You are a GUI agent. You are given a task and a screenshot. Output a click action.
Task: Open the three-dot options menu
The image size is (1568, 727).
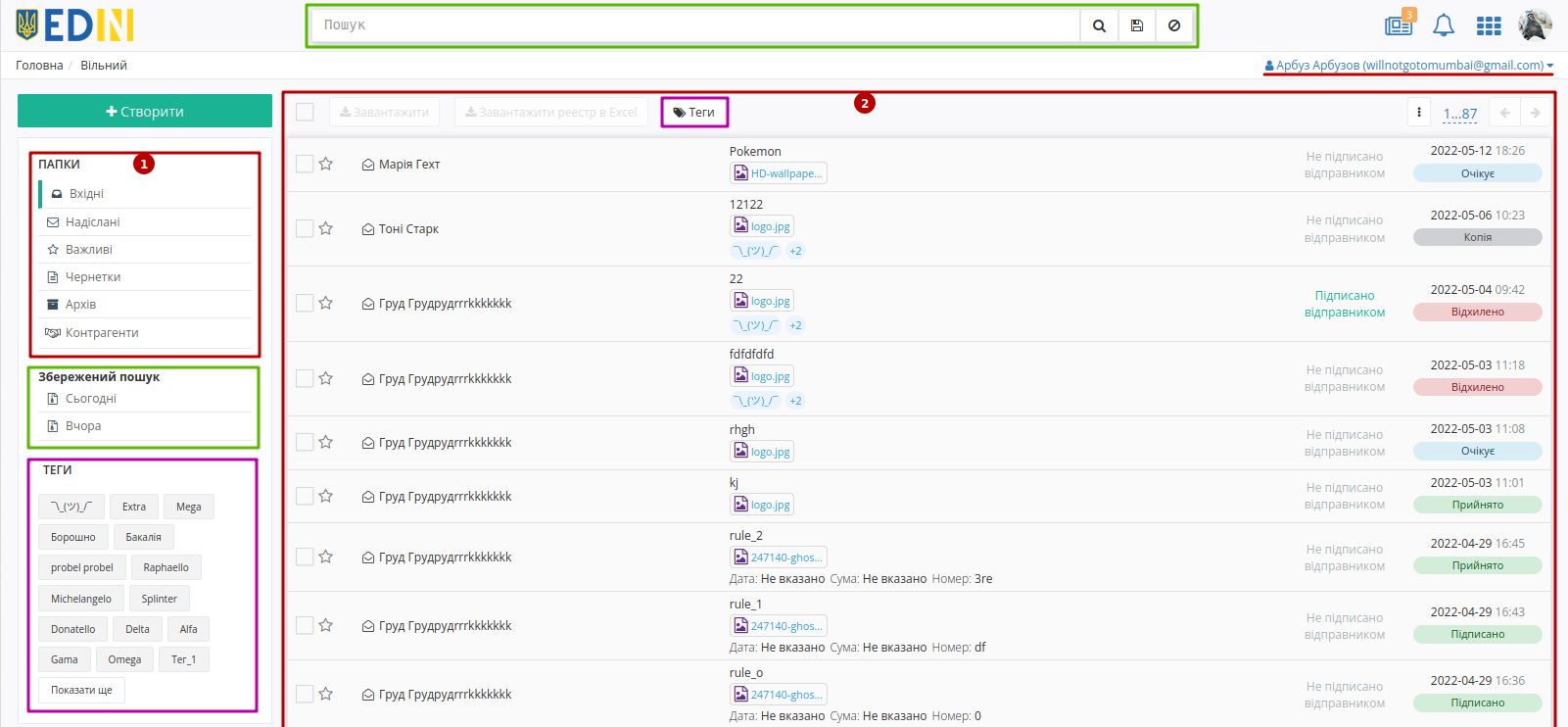[1418, 113]
